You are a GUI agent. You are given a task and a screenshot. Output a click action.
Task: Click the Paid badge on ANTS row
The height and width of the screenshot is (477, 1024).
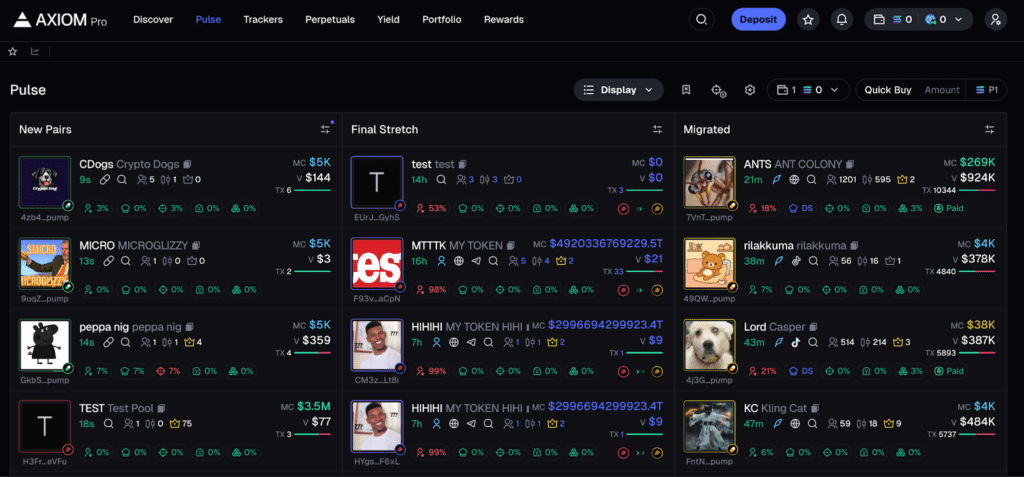(949, 208)
